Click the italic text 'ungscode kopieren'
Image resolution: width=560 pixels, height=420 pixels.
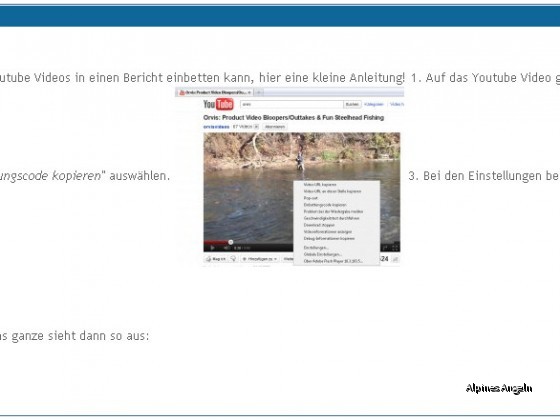(50, 176)
